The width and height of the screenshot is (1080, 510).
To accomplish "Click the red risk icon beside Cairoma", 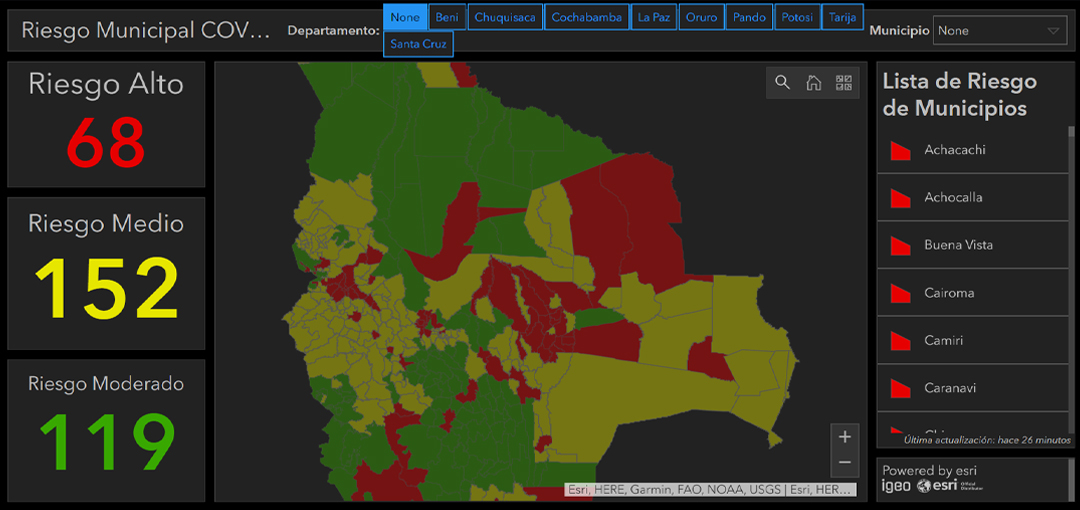I will coord(900,293).
